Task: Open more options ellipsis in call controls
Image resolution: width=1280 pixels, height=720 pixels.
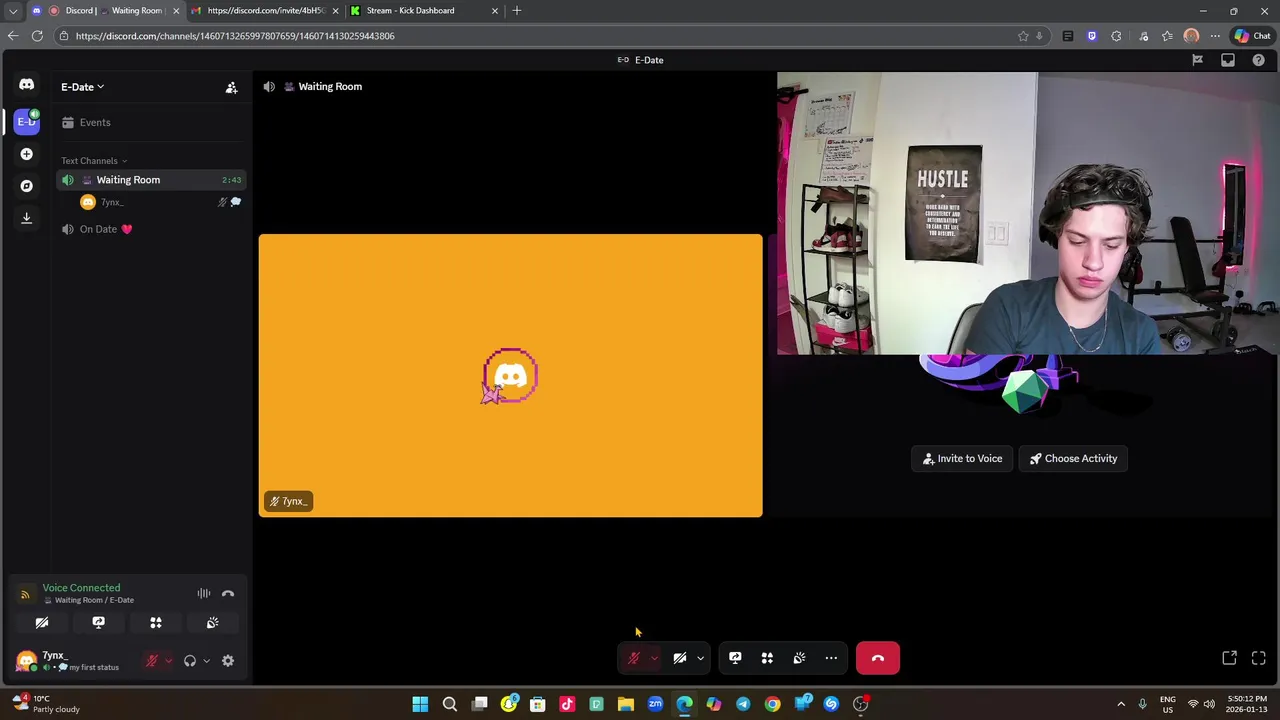Action: tap(831, 658)
